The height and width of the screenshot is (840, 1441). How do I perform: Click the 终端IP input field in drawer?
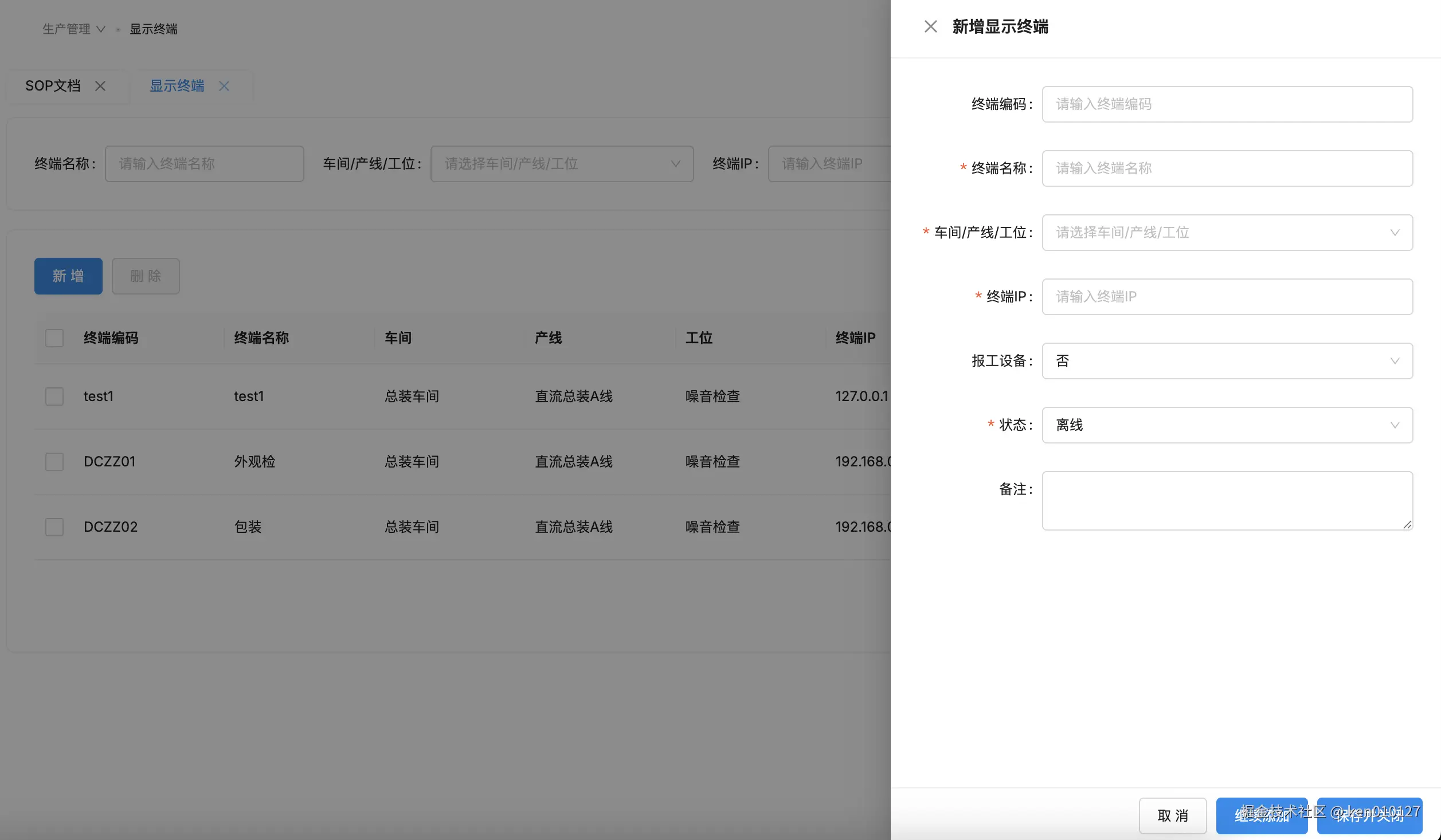pyautogui.click(x=1227, y=297)
